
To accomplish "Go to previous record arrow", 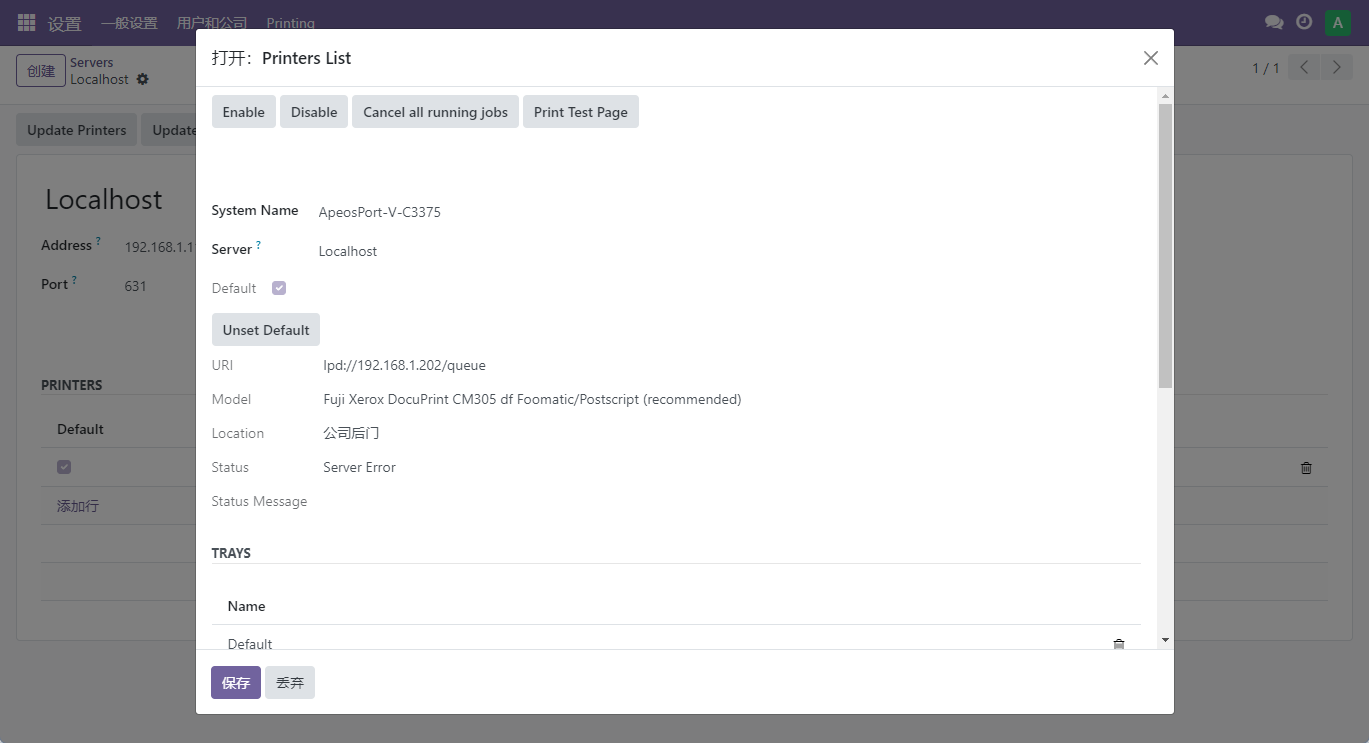I will tap(1304, 68).
